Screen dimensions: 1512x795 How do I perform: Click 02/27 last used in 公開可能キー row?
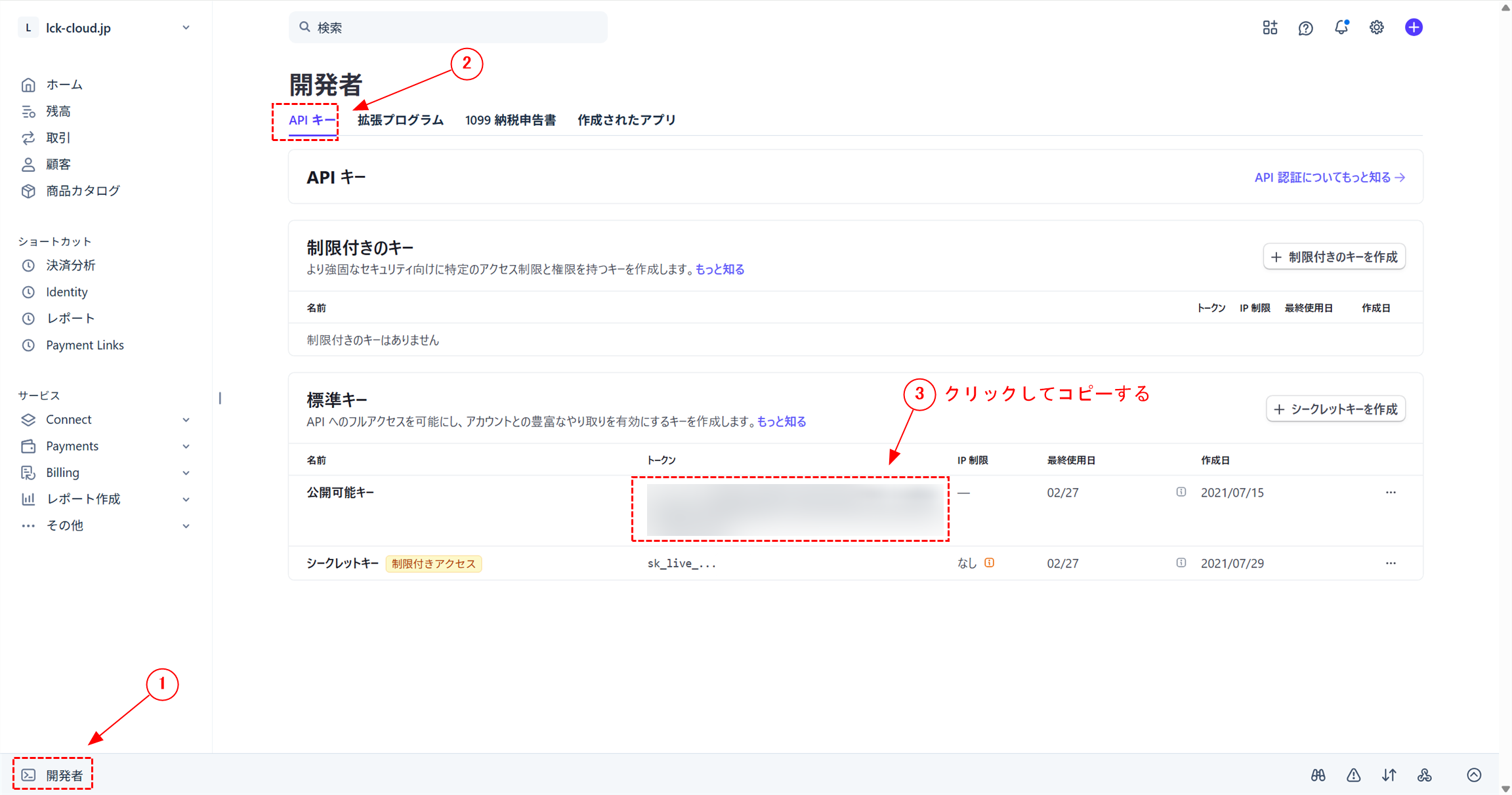pyautogui.click(x=1062, y=493)
